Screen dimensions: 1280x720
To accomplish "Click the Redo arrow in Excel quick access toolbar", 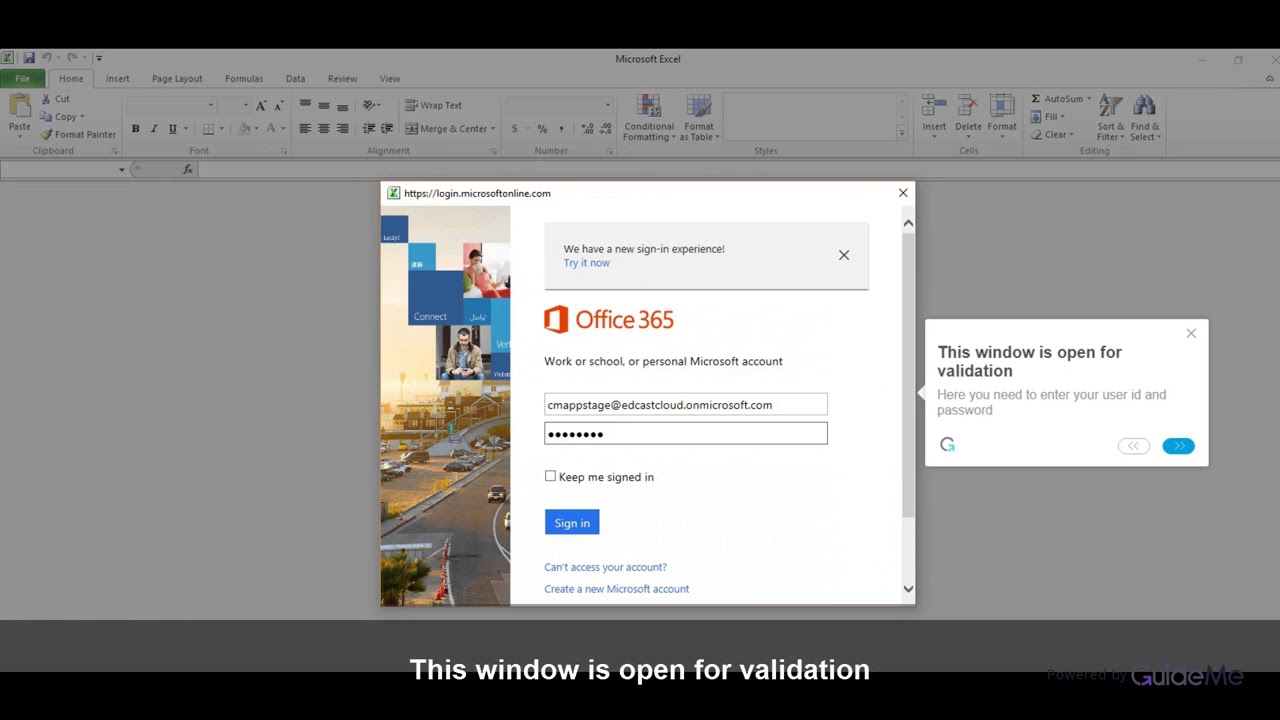I will tap(72, 58).
